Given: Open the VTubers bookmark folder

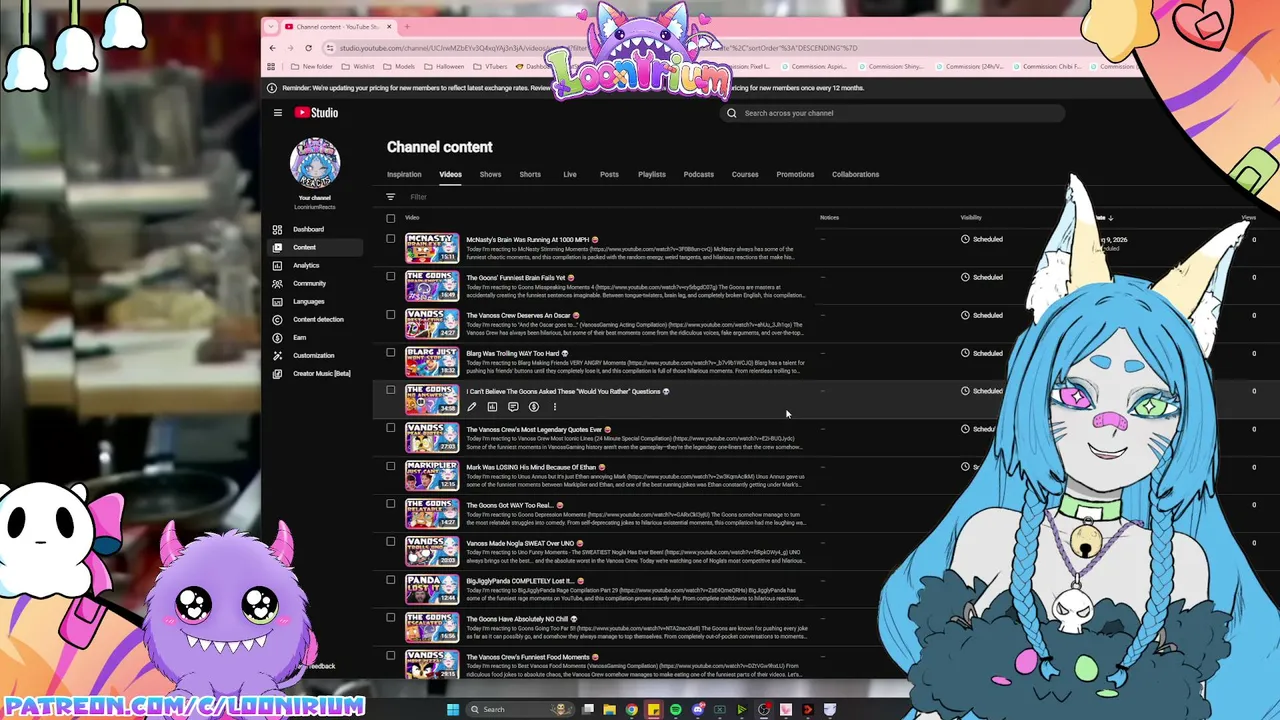Looking at the screenshot, I should (490, 67).
